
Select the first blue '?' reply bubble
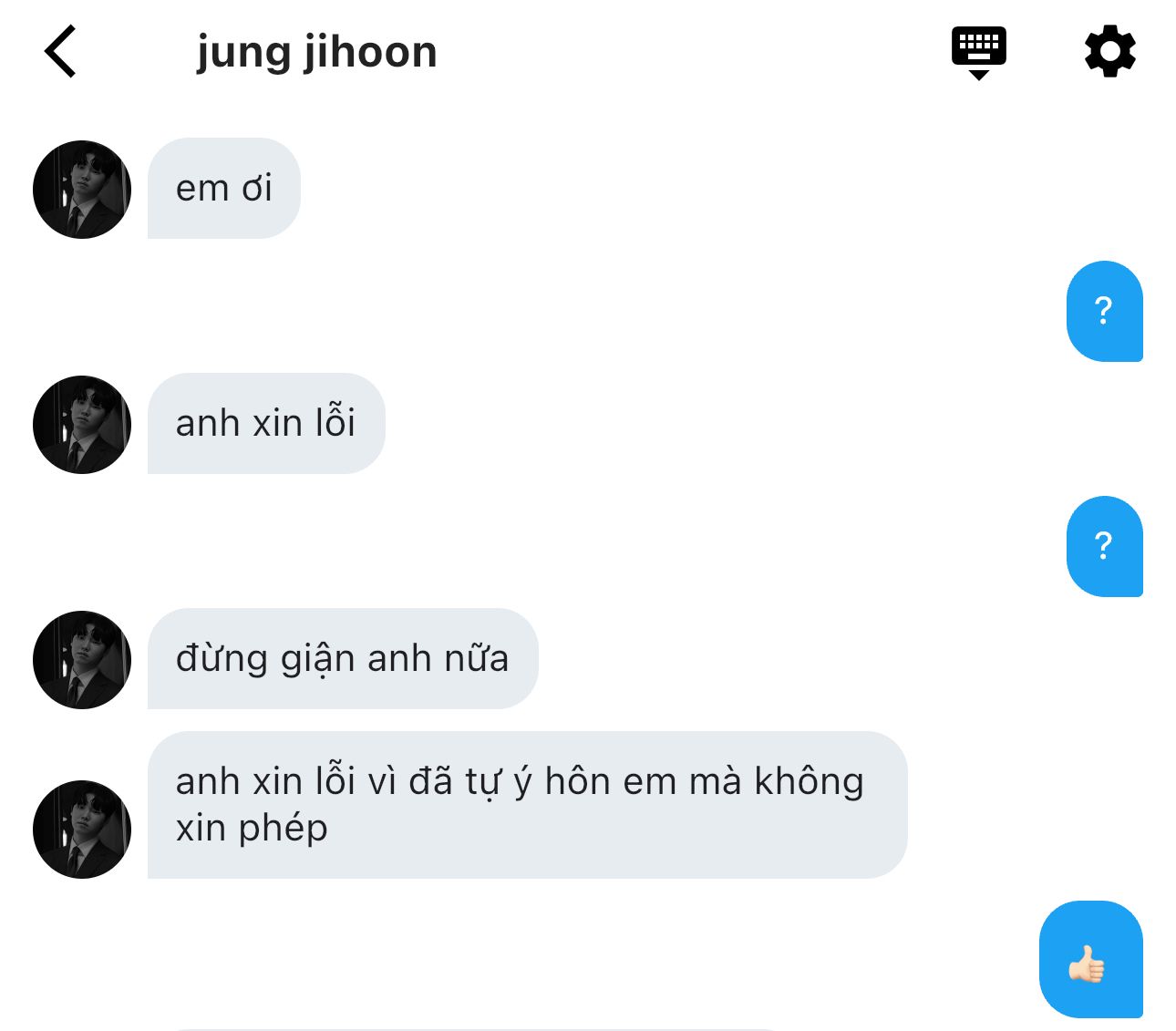pos(1105,312)
